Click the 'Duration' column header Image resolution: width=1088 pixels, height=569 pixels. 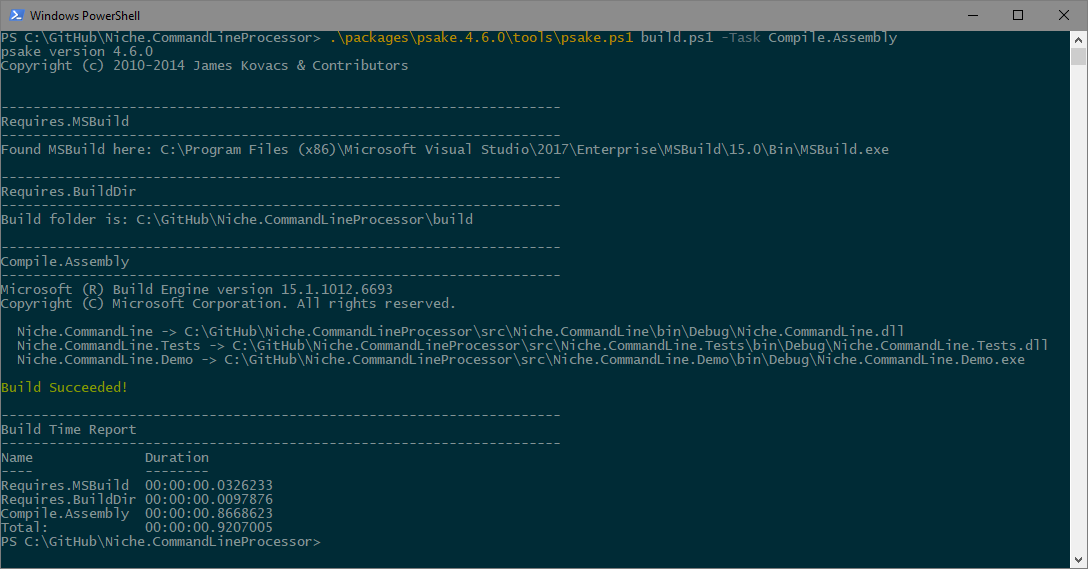tap(177, 457)
